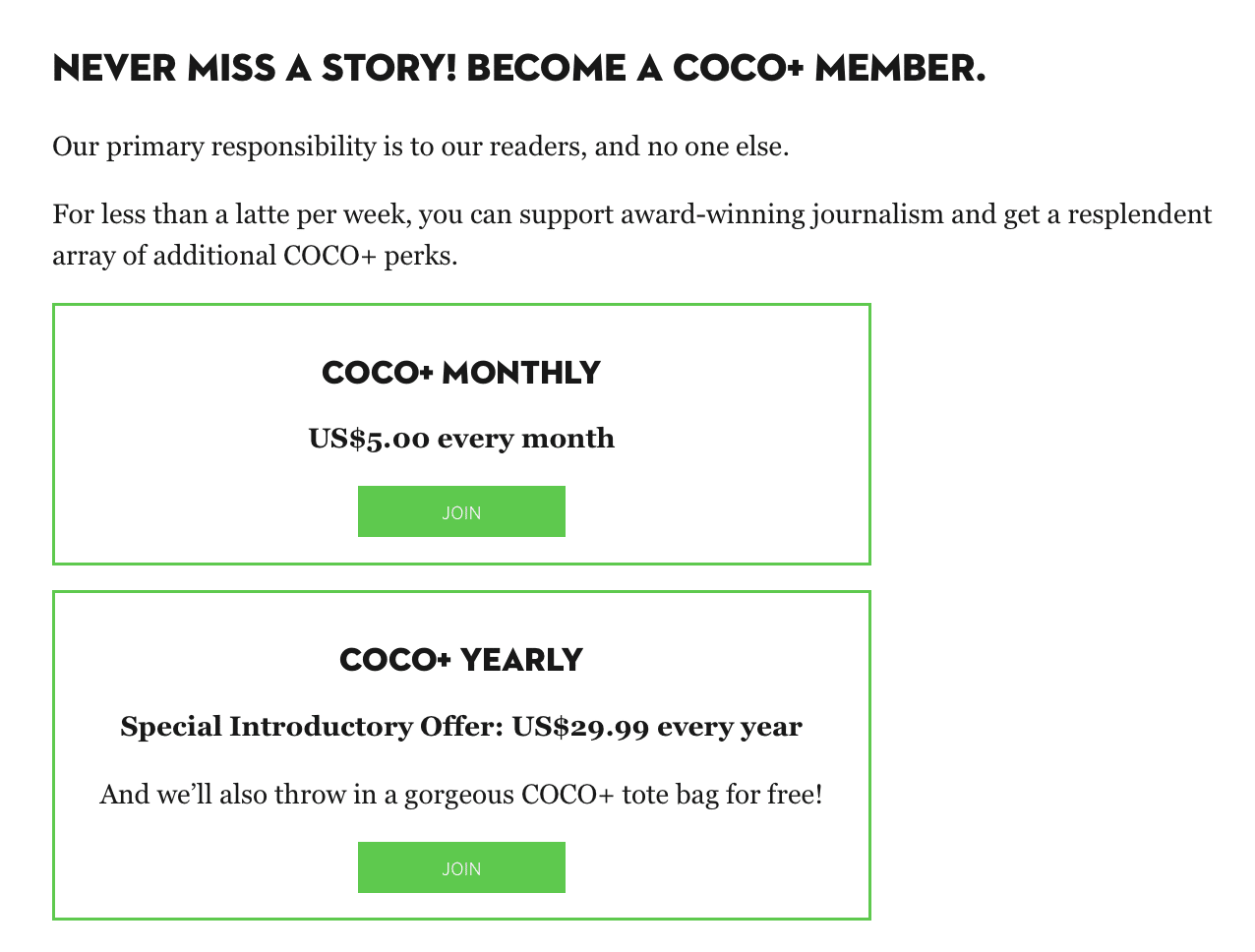This screenshot has width=1255, height=952.
Task: Click BECOME A COCO+ MEMBER in headline
Action: [725, 69]
